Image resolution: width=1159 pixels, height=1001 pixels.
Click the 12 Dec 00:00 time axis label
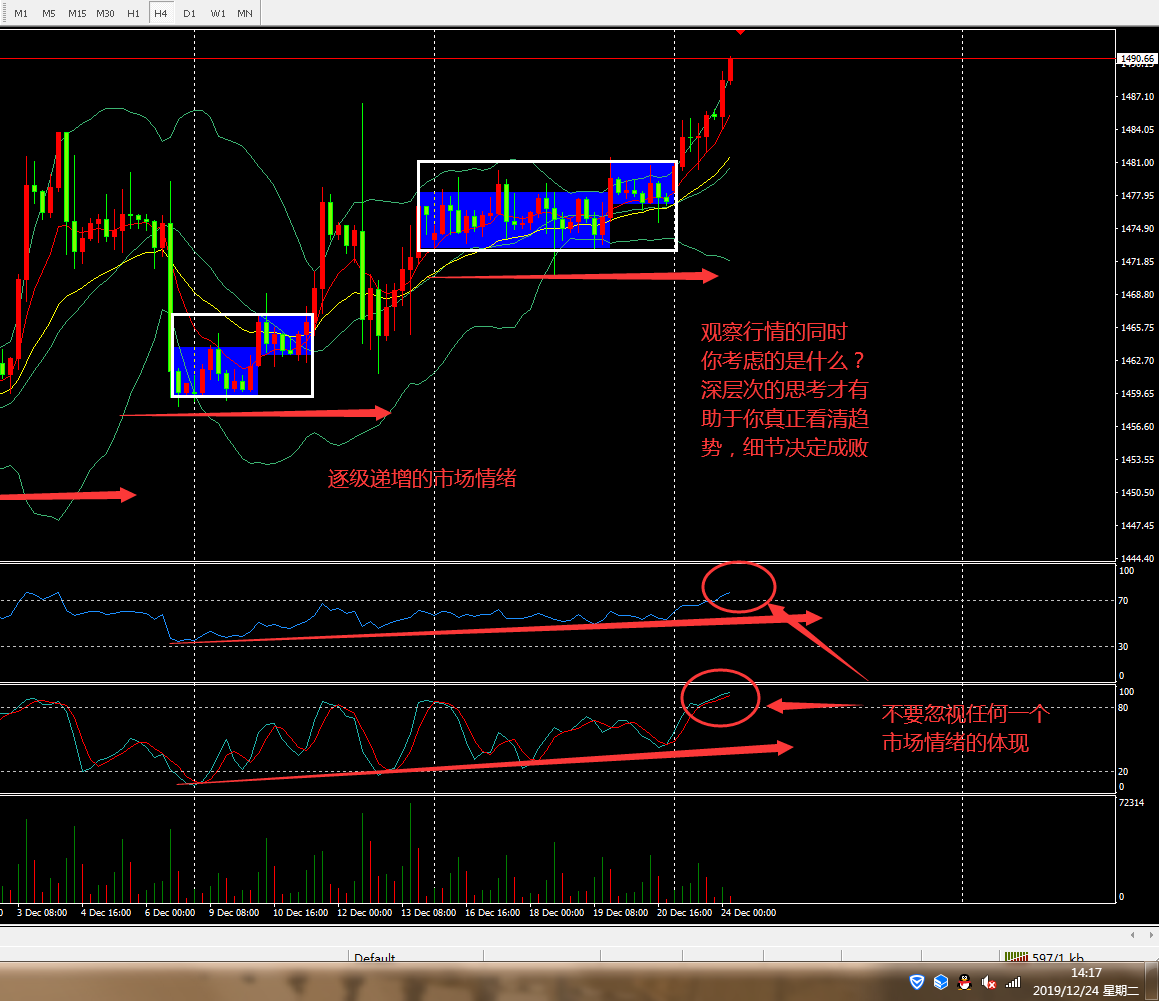click(364, 912)
